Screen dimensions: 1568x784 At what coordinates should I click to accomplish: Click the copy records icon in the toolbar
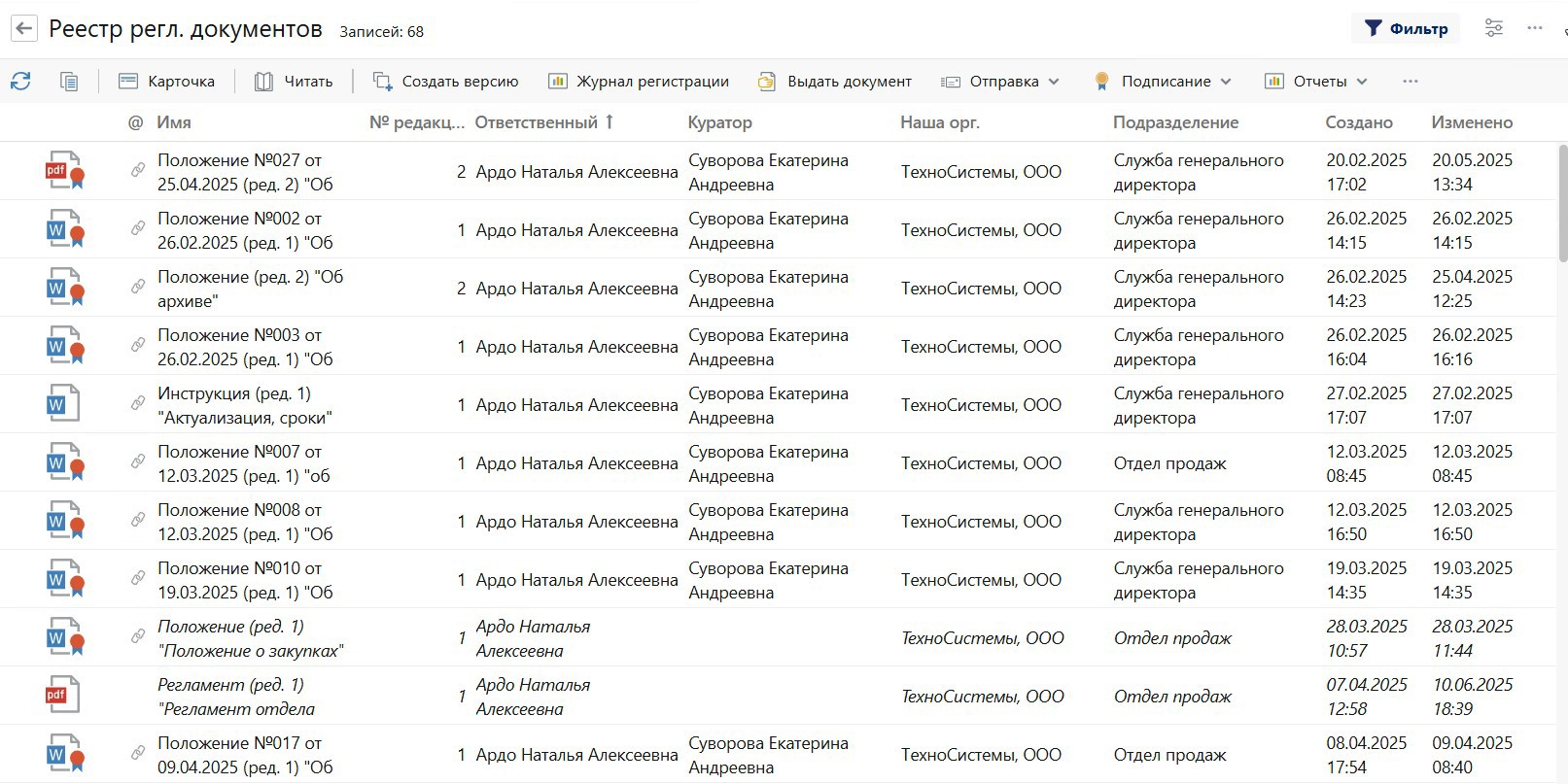click(x=69, y=82)
